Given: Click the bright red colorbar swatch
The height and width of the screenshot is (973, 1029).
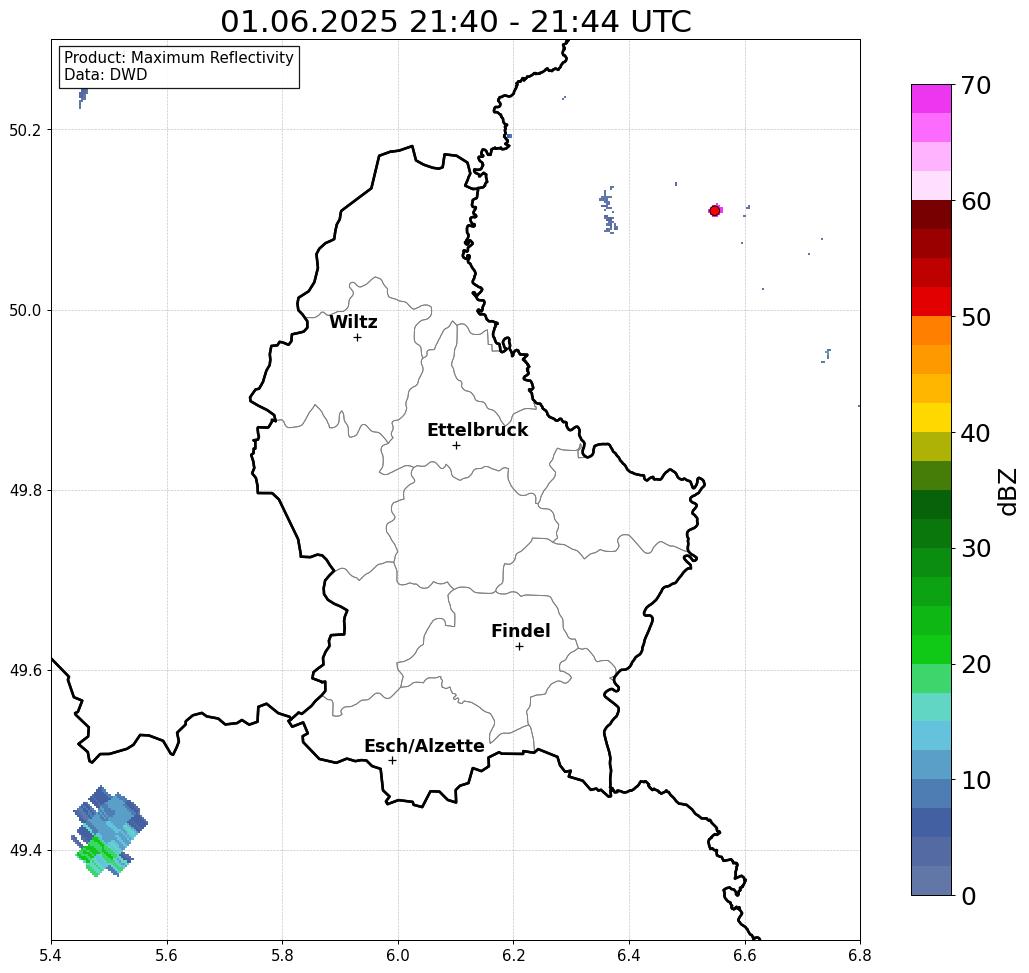Looking at the screenshot, I should [x=931, y=302].
